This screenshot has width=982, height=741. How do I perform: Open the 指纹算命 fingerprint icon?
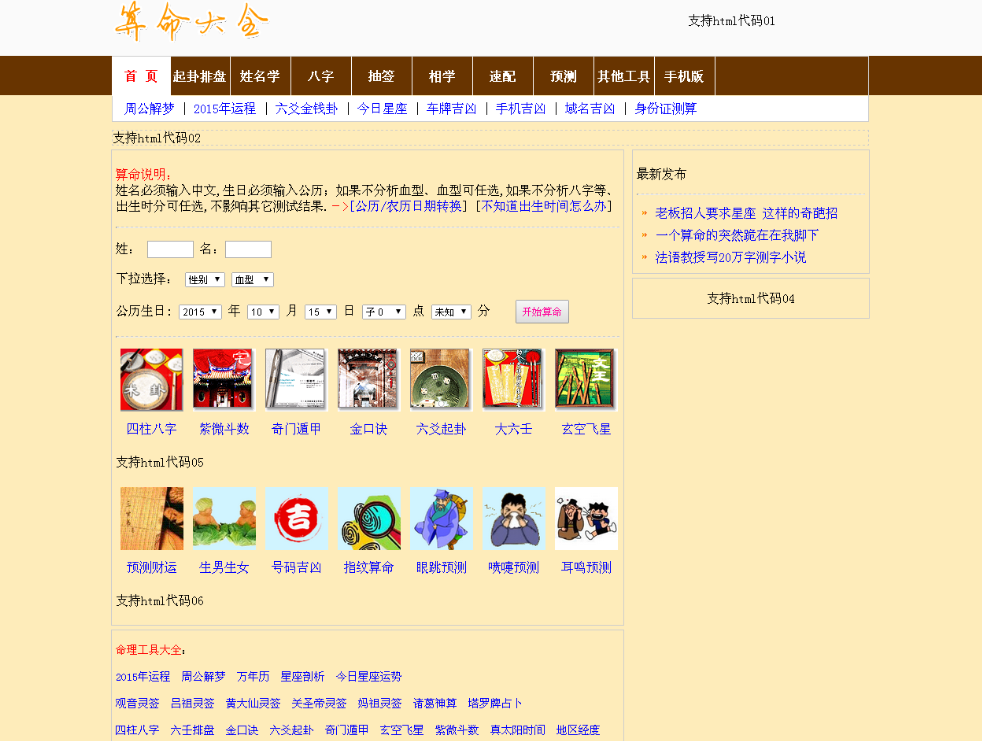[368, 518]
